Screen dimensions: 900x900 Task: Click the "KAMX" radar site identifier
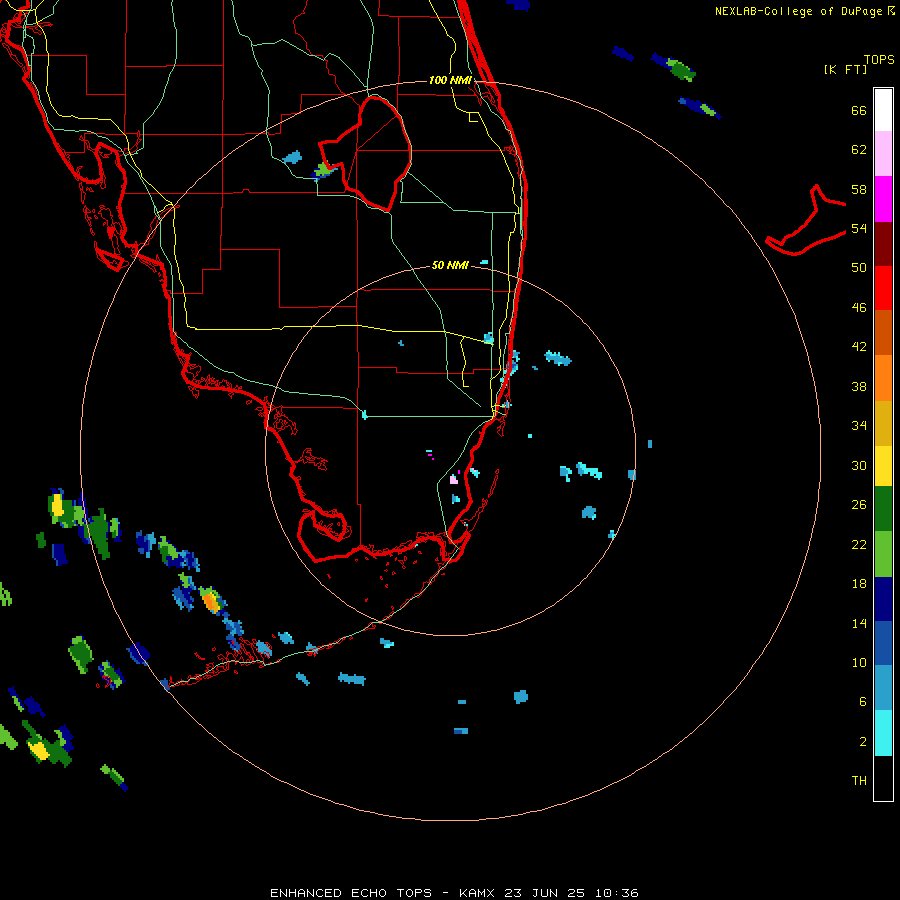(x=479, y=893)
